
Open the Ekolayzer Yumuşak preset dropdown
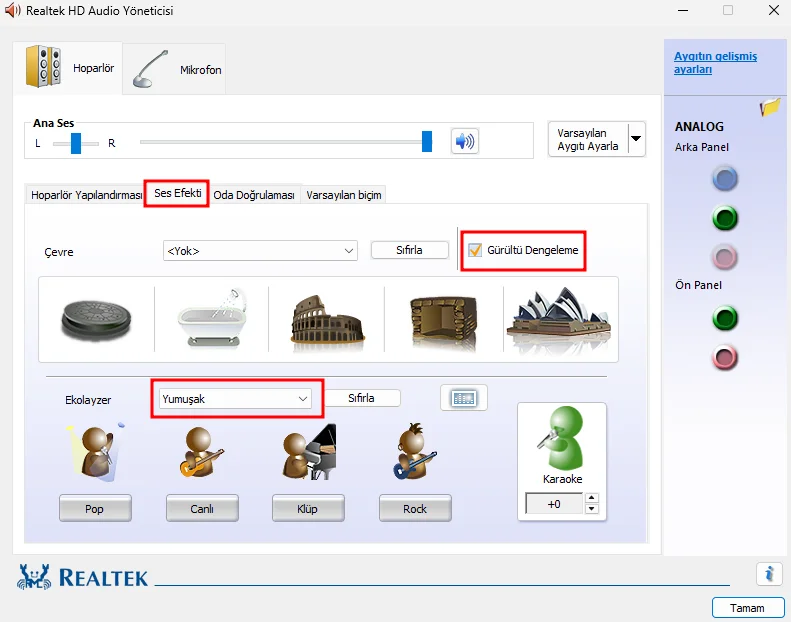pyautogui.click(x=235, y=399)
